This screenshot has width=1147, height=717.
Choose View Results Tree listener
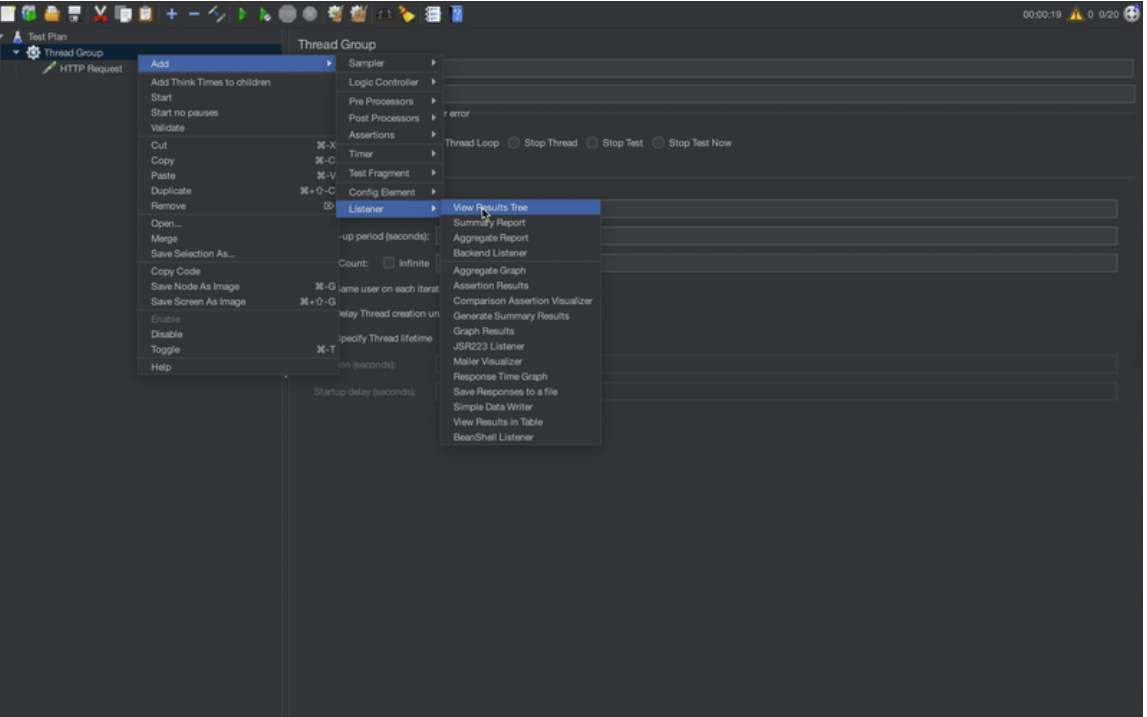click(490, 208)
